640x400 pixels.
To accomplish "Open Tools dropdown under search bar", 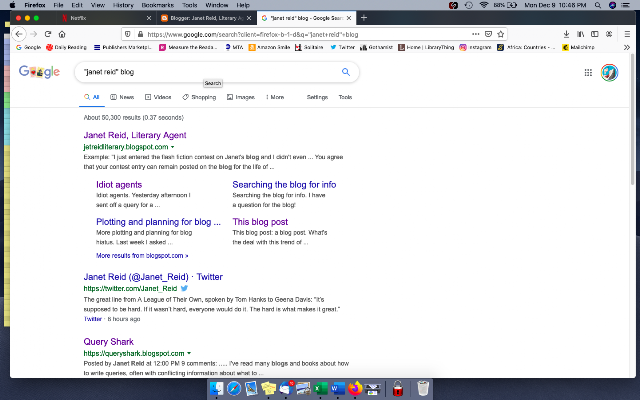I will 345,97.
